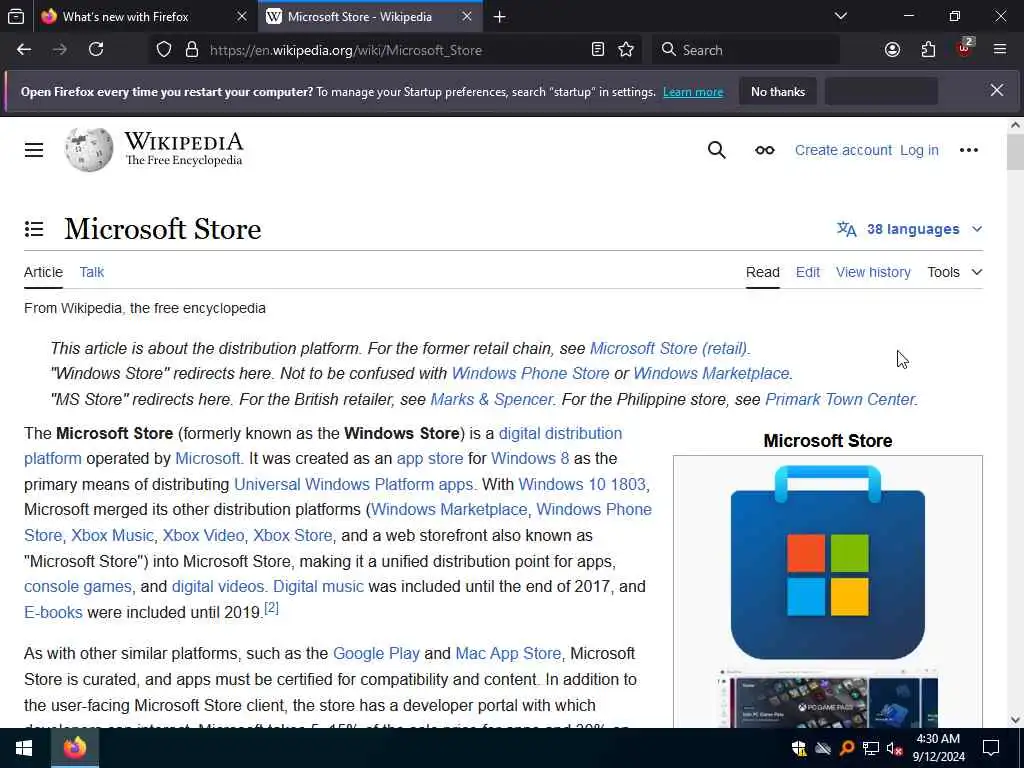Open Wikipedia search magnifier
The height and width of the screenshot is (768, 1024).
[716, 150]
